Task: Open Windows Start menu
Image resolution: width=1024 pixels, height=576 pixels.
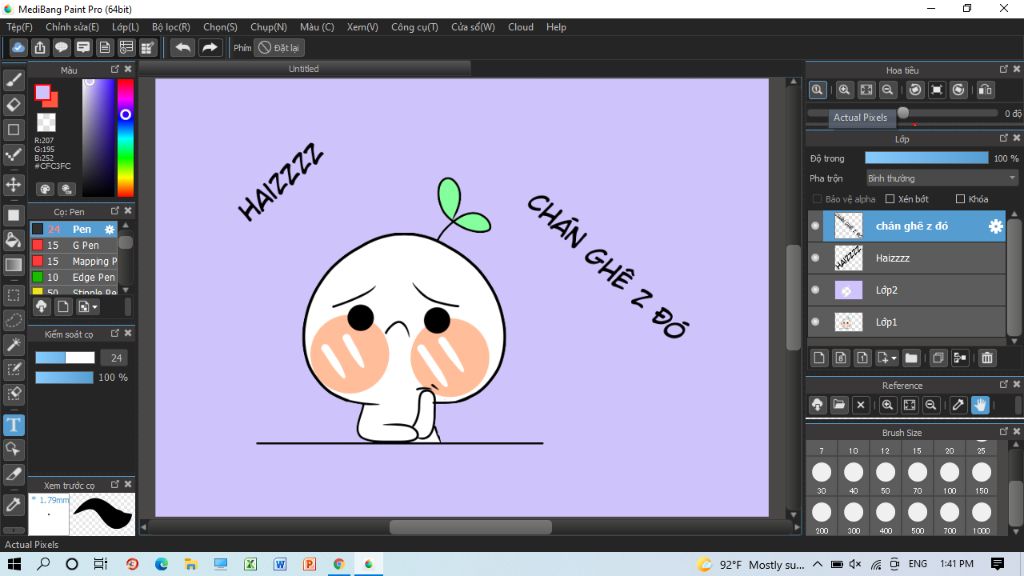Action: point(14,564)
